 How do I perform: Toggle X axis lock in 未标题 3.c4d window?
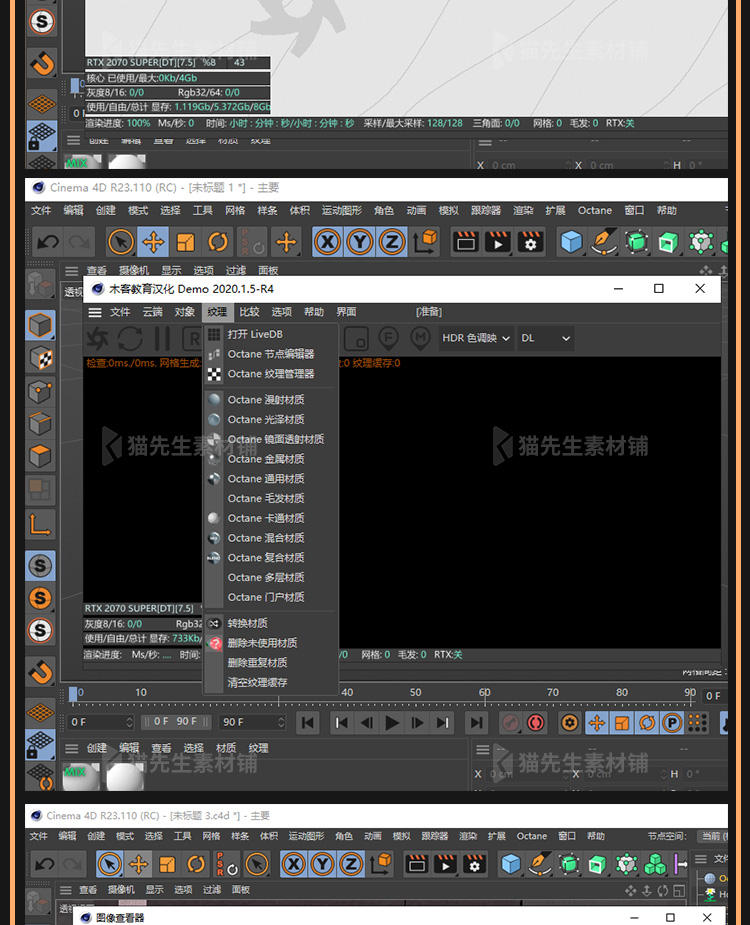point(294,864)
